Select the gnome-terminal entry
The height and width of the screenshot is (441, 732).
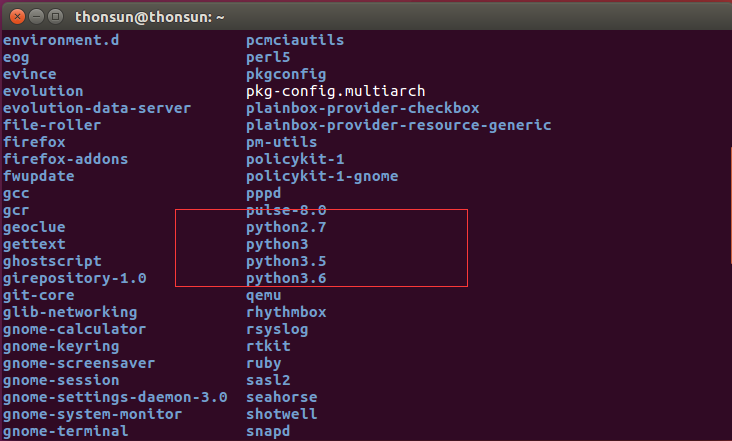click(65, 431)
